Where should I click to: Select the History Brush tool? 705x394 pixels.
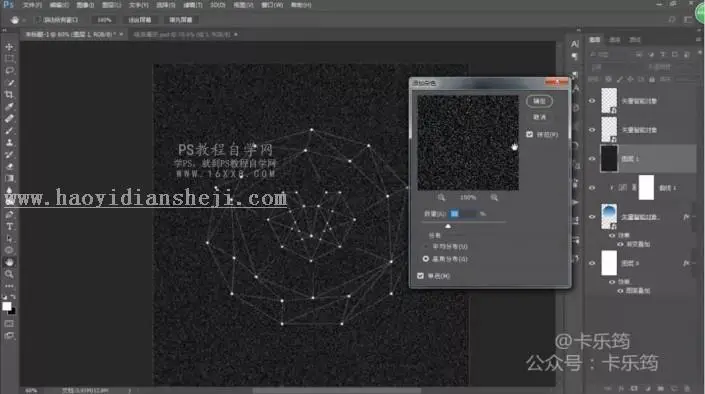[9, 154]
